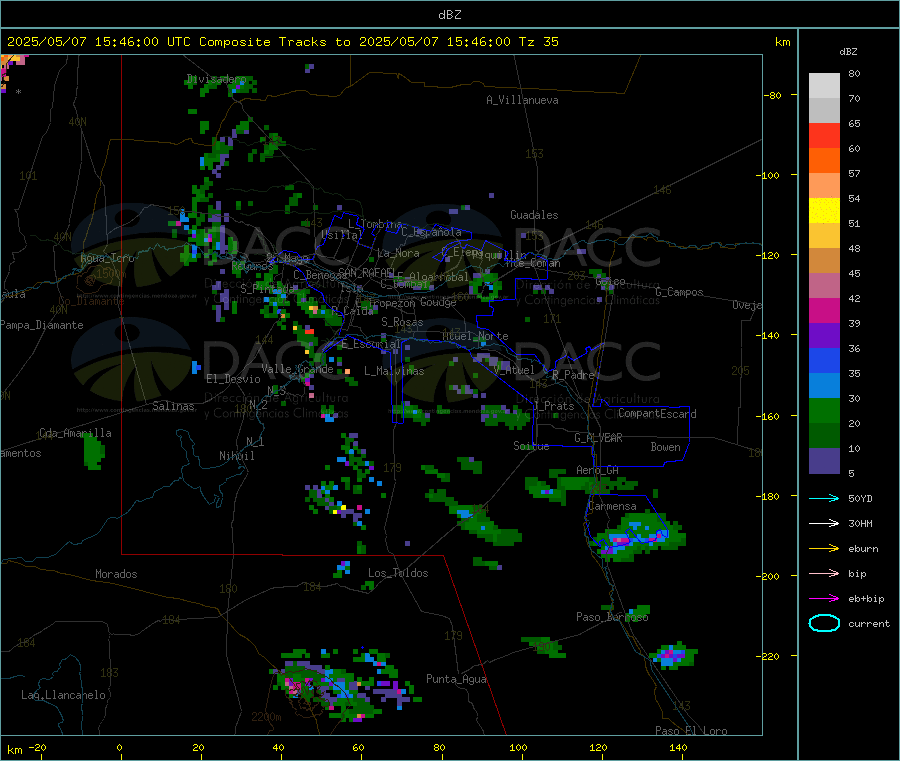Screen dimensions: 900x761
Task: Click the G_Campos map label
Action: (x=679, y=292)
